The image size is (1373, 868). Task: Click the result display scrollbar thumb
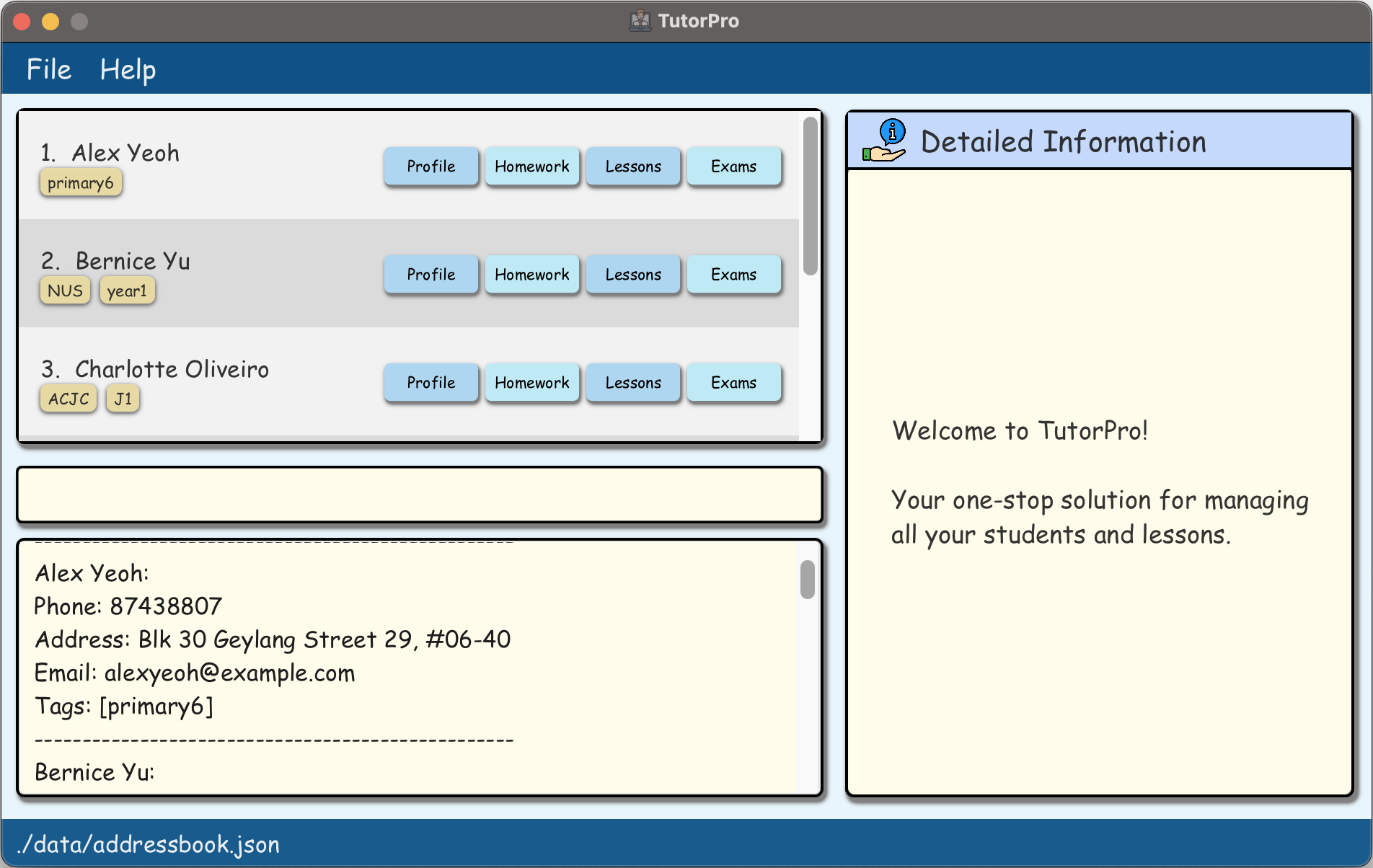pyautogui.click(x=808, y=580)
